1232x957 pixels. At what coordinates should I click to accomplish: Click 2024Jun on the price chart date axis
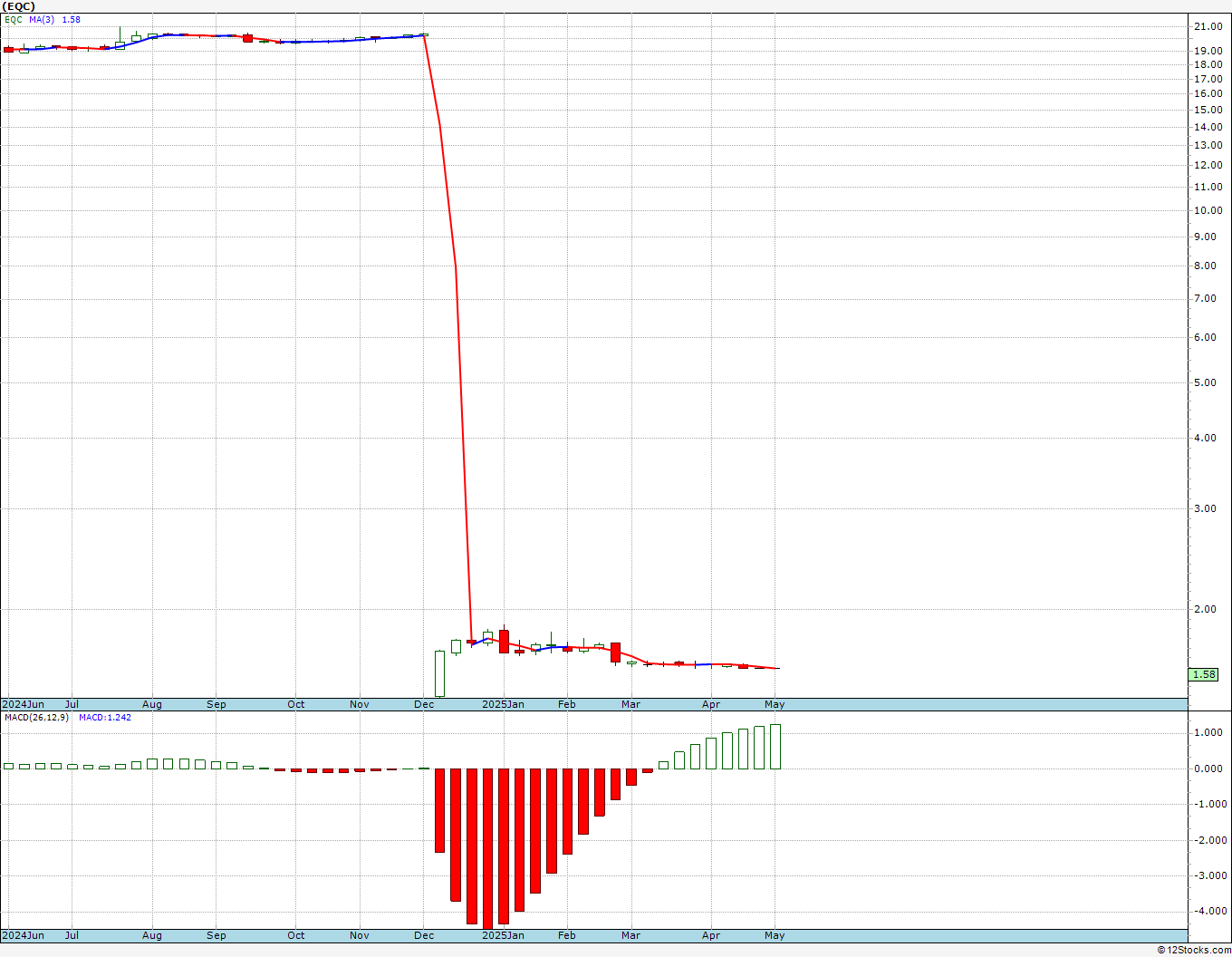pyautogui.click(x=24, y=704)
